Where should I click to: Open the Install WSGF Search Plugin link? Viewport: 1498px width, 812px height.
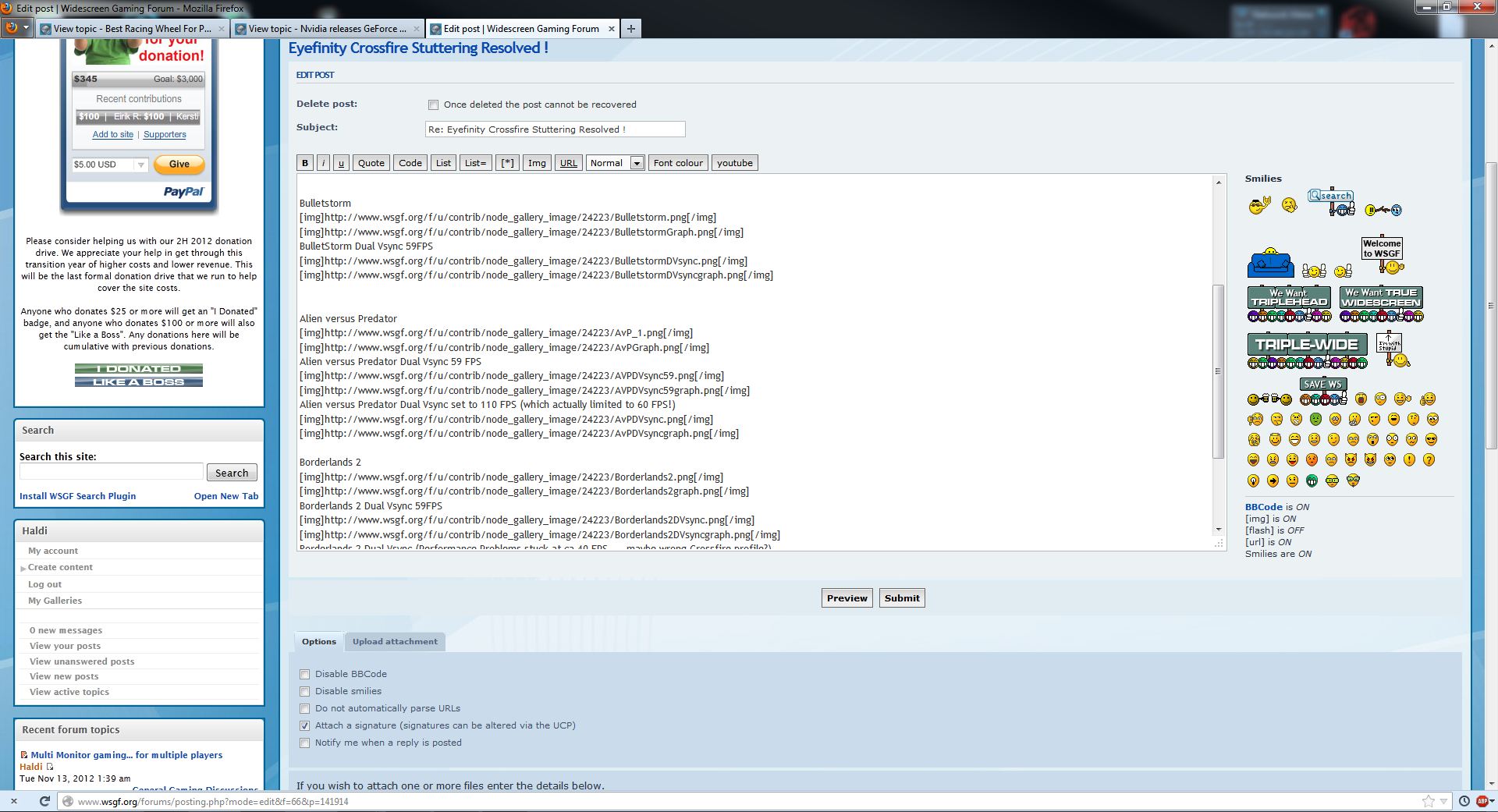point(78,496)
